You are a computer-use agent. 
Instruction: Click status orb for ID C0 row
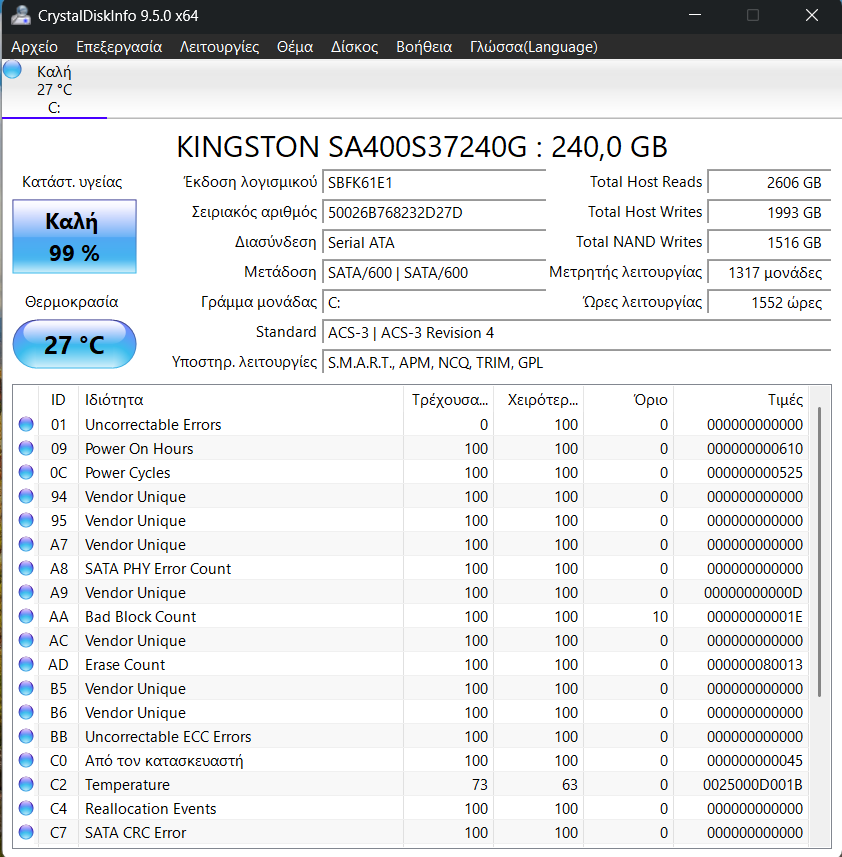point(26,760)
